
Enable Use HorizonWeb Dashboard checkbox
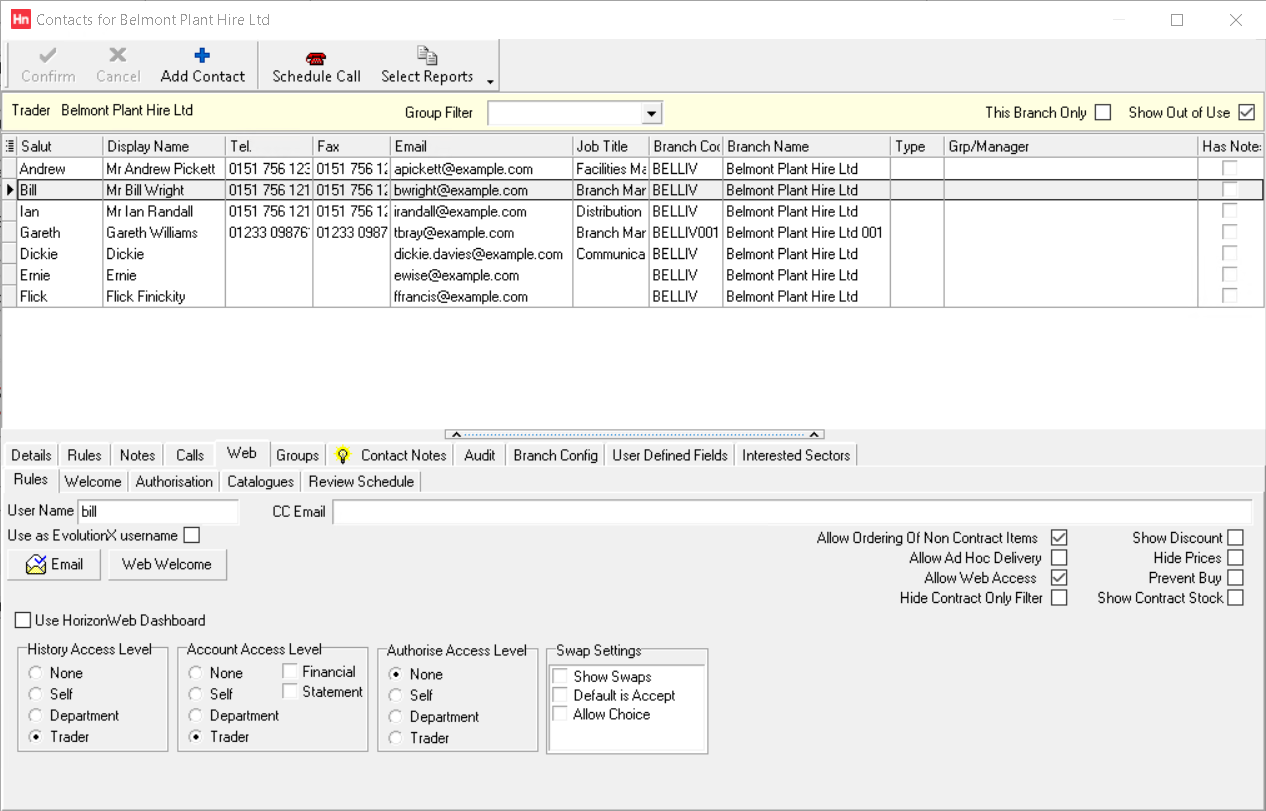point(23,621)
